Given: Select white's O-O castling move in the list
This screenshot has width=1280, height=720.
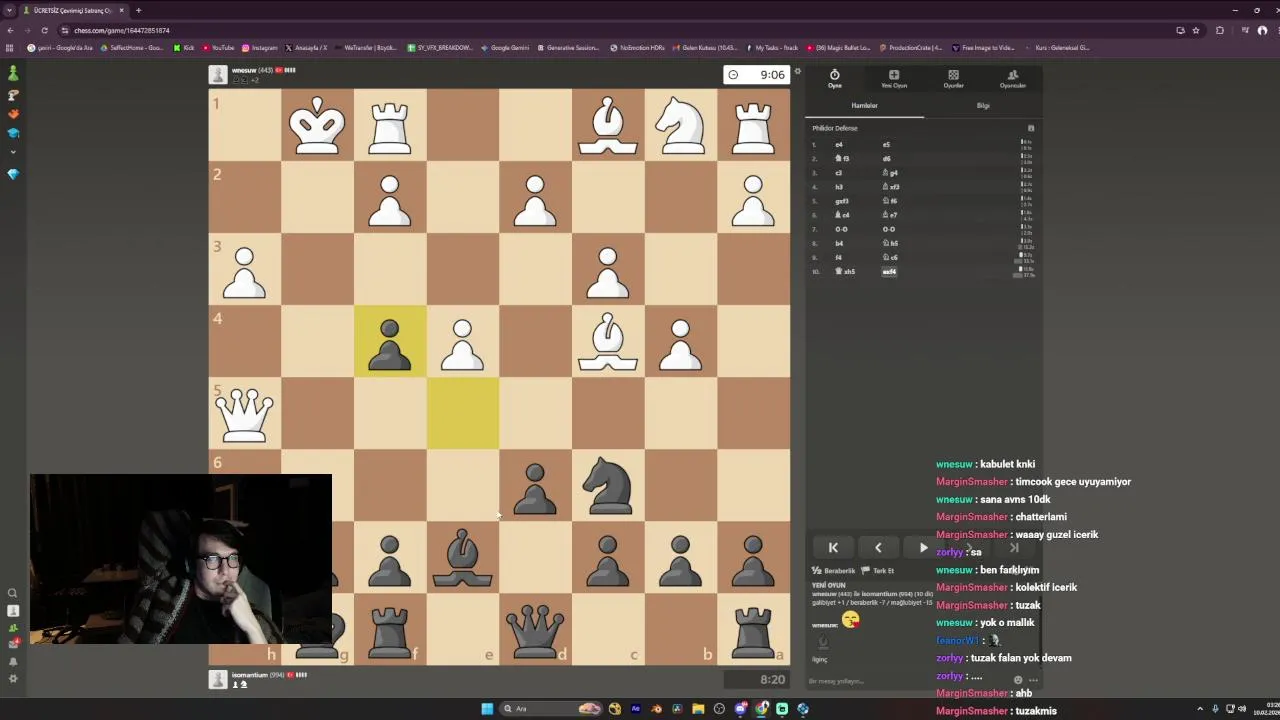Looking at the screenshot, I should coord(841,229).
